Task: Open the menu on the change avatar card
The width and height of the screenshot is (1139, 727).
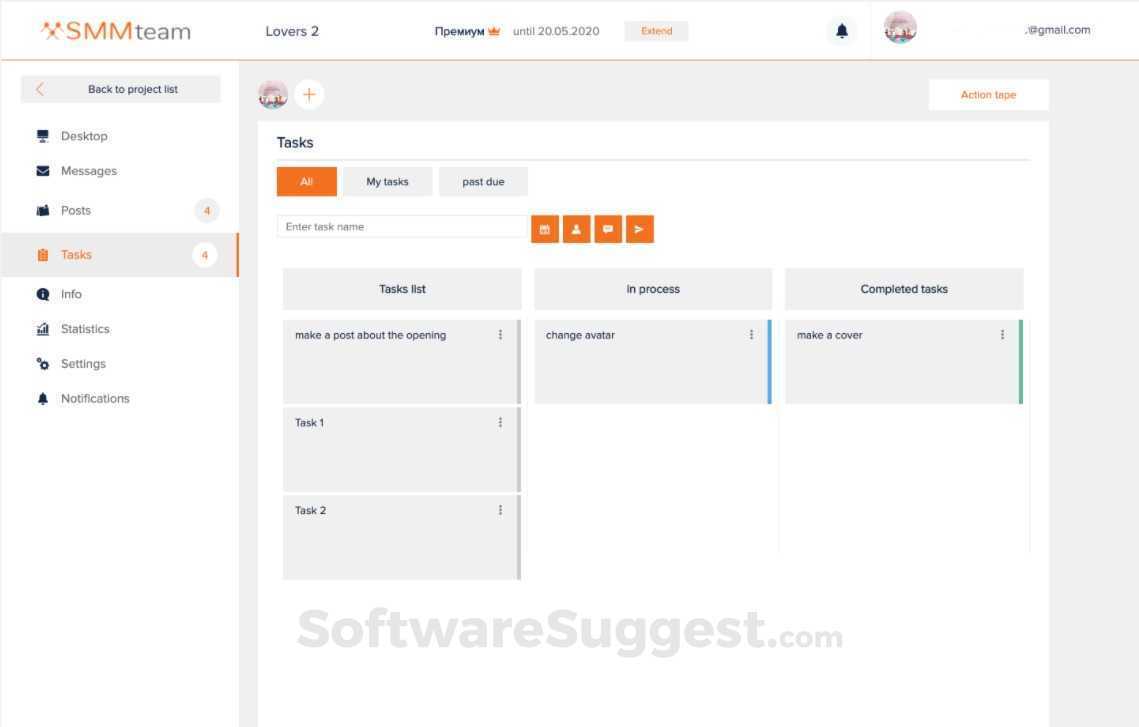Action: click(x=751, y=335)
